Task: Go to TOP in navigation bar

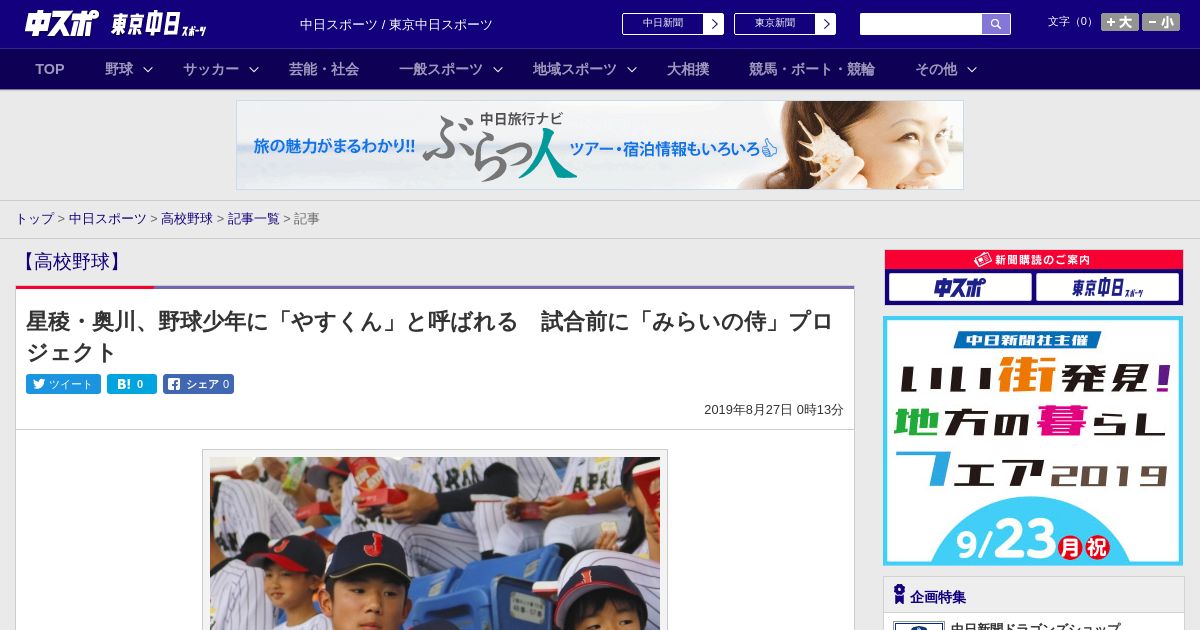Action: point(50,69)
